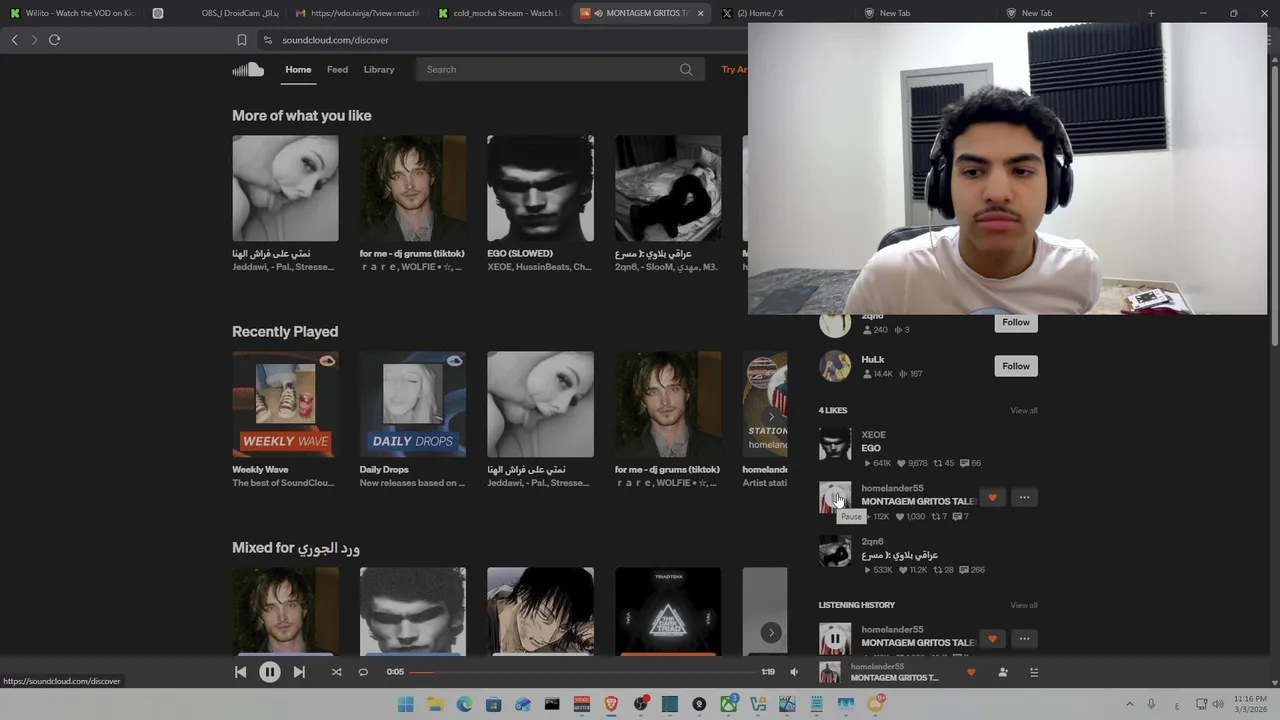
Task: Open the next up queue
Action: pyautogui.click(x=1034, y=672)
